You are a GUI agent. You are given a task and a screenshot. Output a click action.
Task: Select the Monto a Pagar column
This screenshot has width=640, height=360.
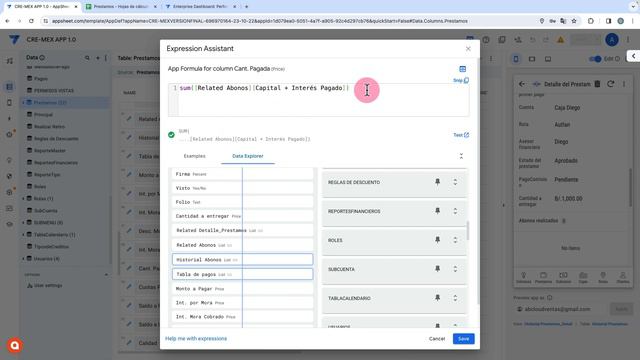tap(242, 289)
